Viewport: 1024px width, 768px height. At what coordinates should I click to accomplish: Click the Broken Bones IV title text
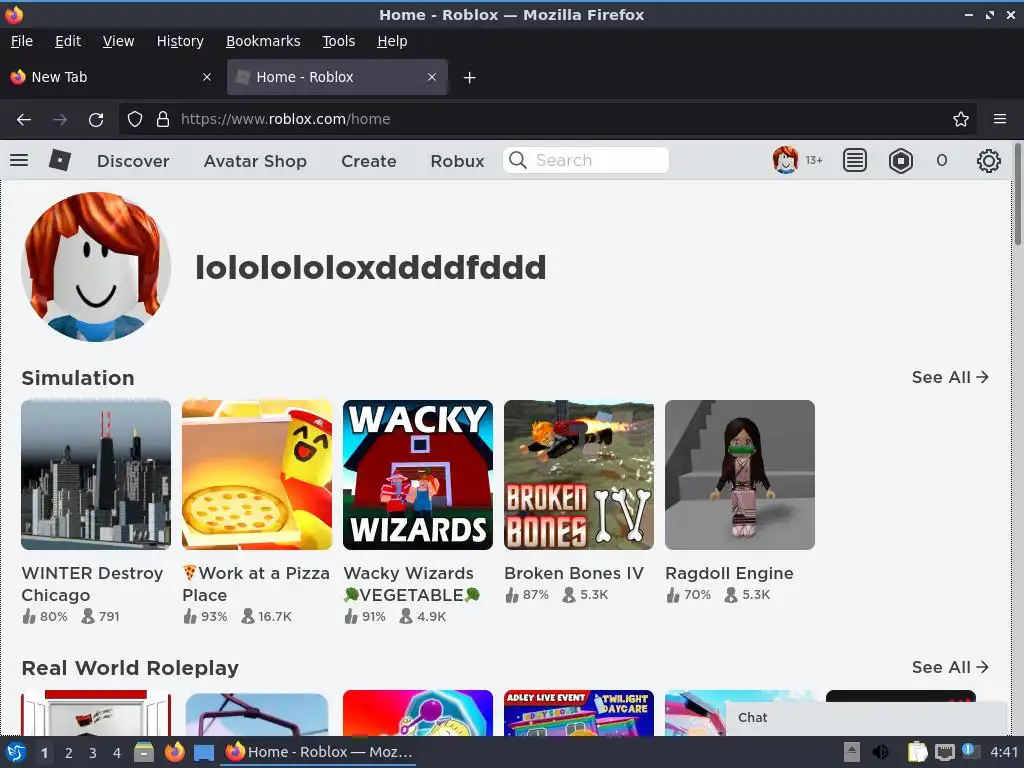(573, 573)
